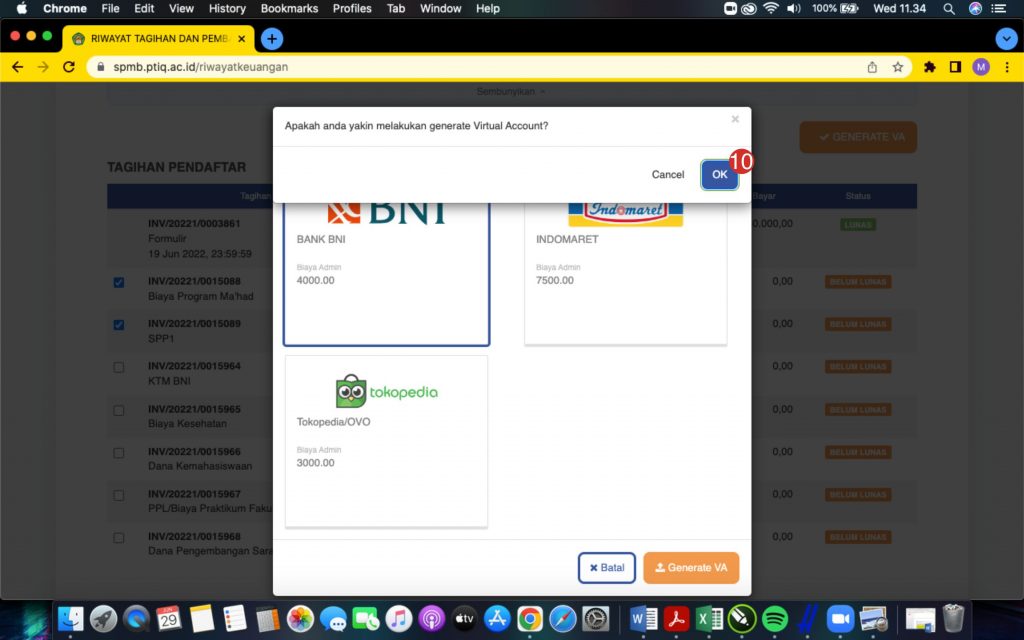1024x640 pixels.
Task: Open Spotlight search in the menu bar
Action: pyautogui.click(x=949, y=8)
